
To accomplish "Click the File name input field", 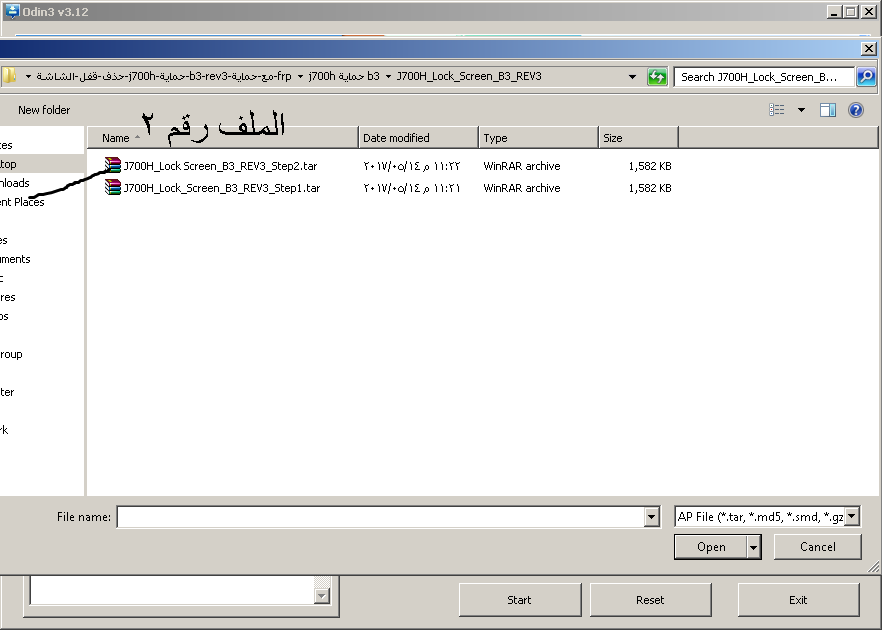I will pos(380,516).
